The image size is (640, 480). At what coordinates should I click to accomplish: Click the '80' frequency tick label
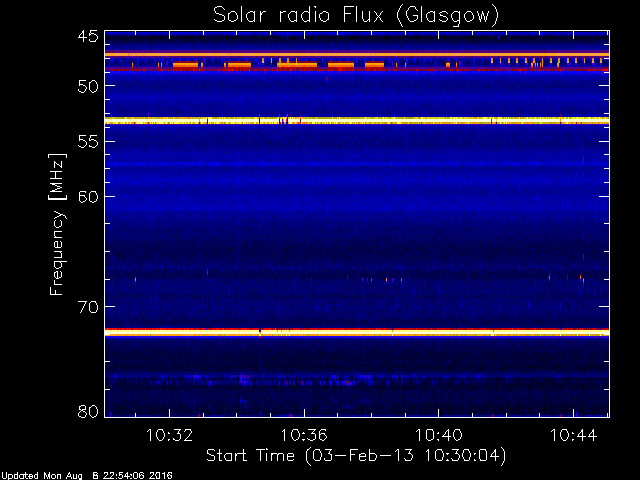(89, 411)
